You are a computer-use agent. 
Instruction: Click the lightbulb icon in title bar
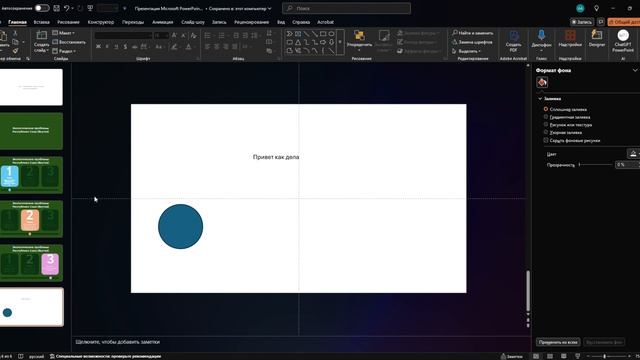click(596, 8)
